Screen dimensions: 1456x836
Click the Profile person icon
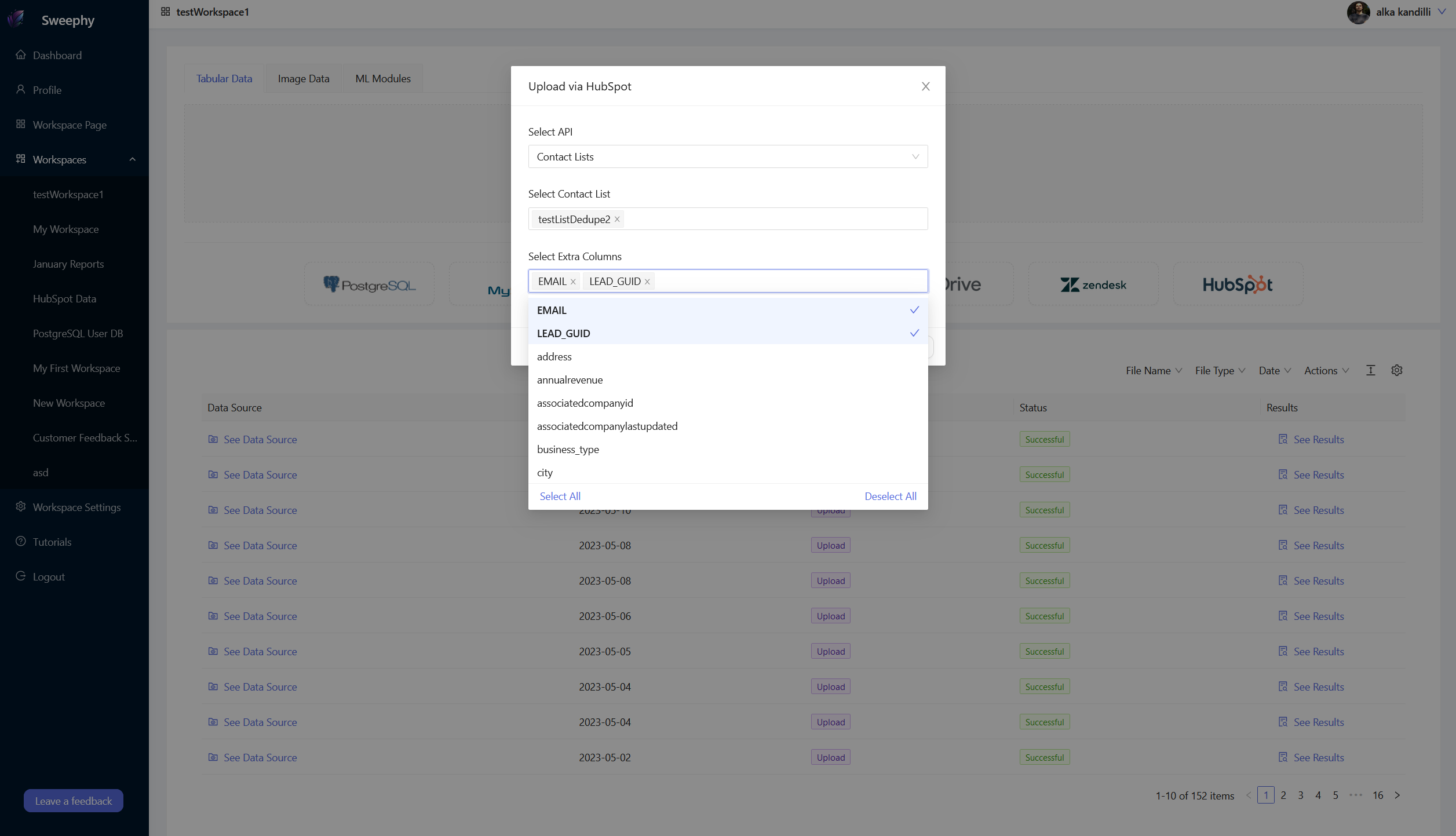tap(21, 90)
